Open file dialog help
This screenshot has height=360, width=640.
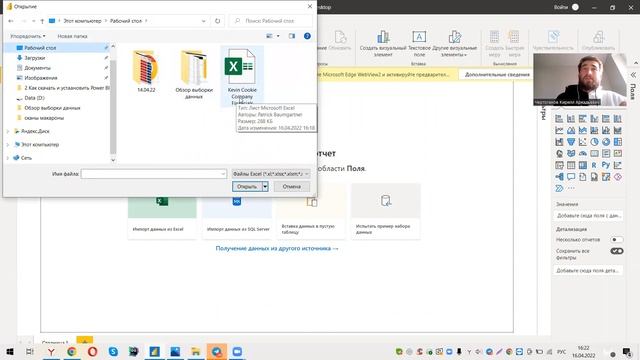(x=307, y=36)
